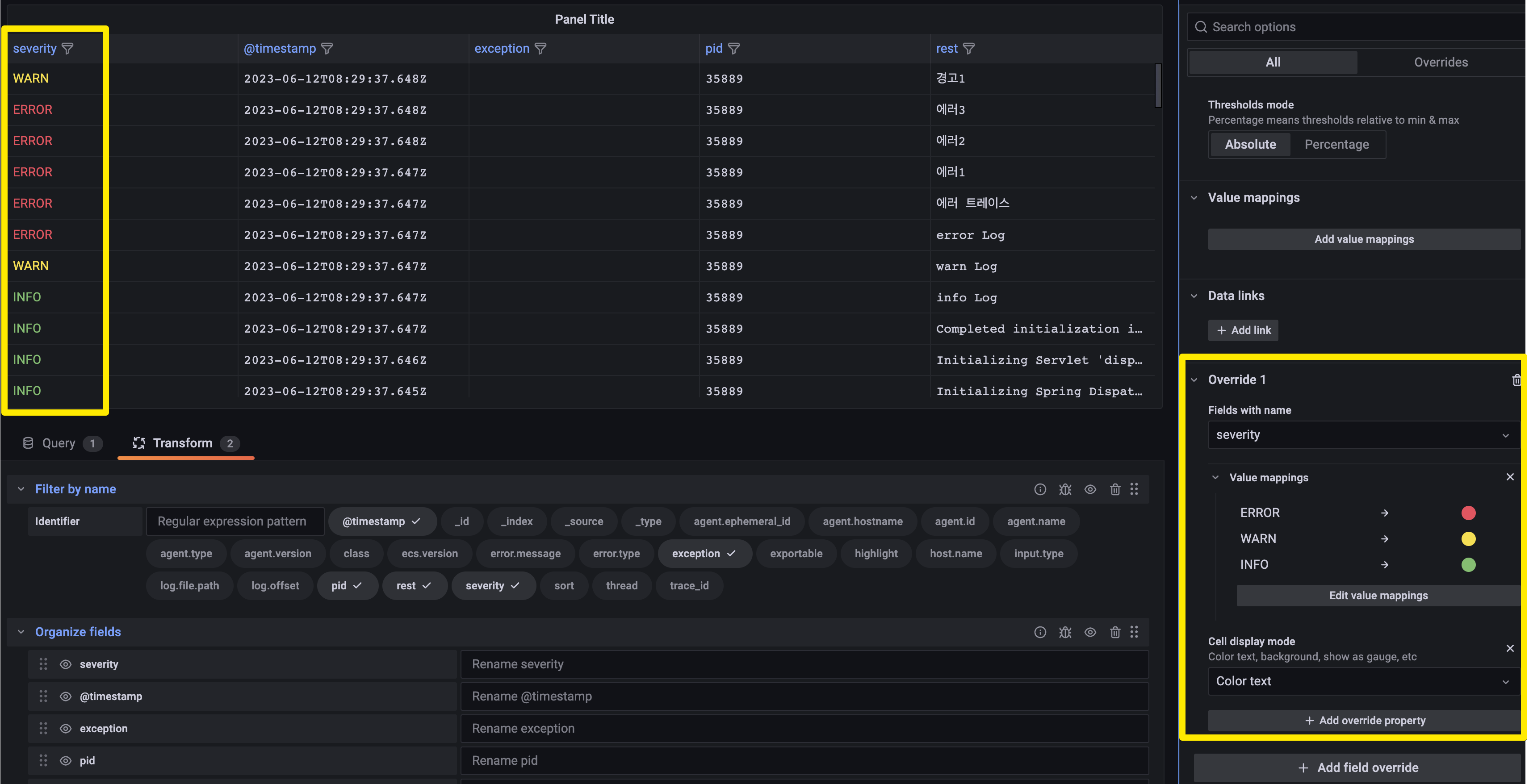Click the @timestamp column filter icon
This screenshot has width=1529, height=784.
[x=327, y=49]
